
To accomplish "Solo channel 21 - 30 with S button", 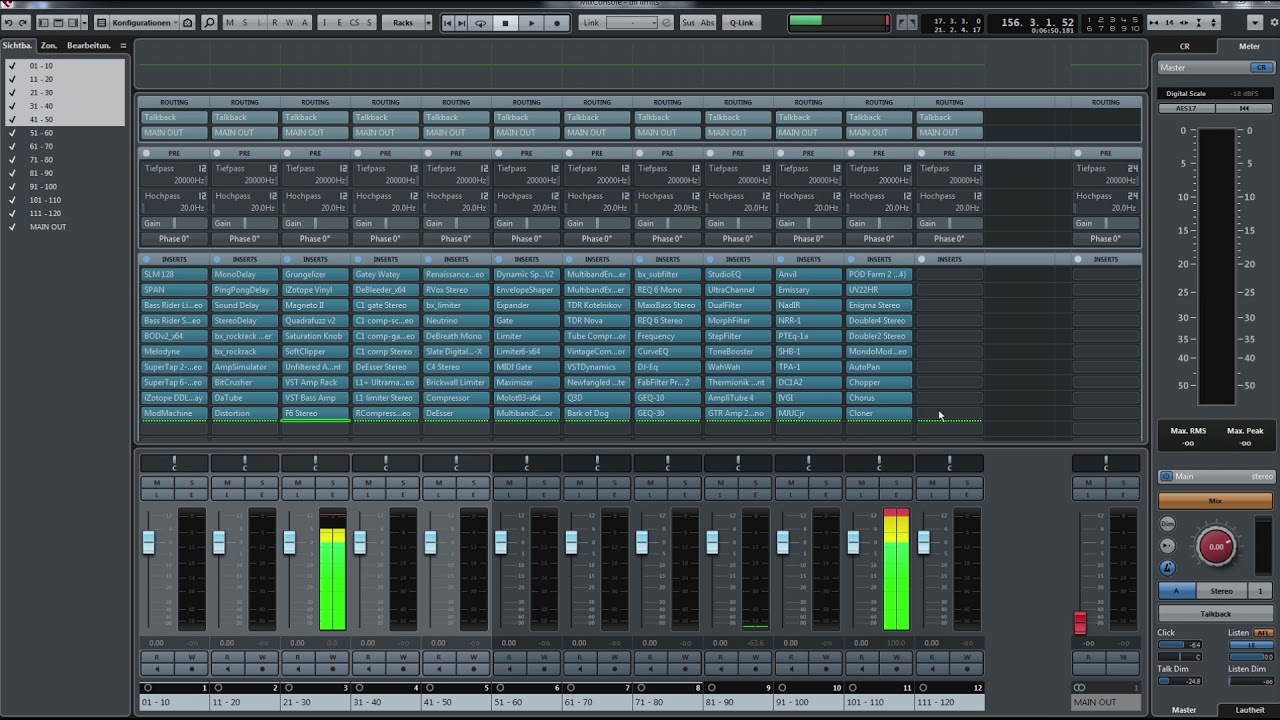I will (333, 483).
